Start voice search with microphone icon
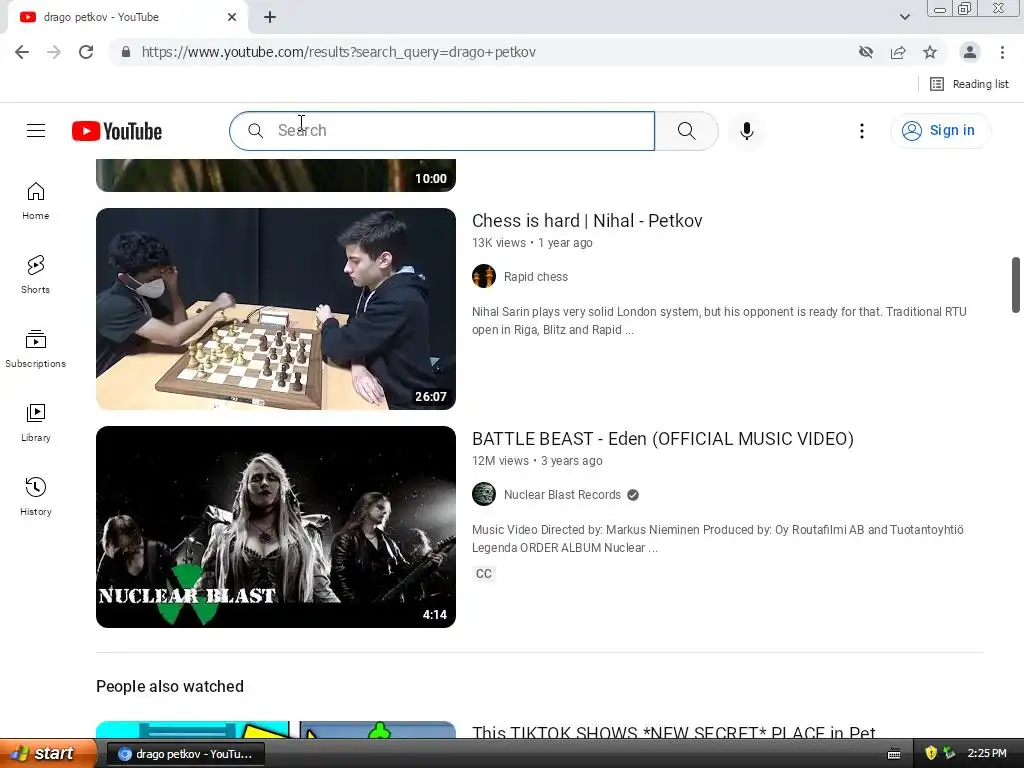This screenshot has height=768, width=1024. [x=746, y=131]
